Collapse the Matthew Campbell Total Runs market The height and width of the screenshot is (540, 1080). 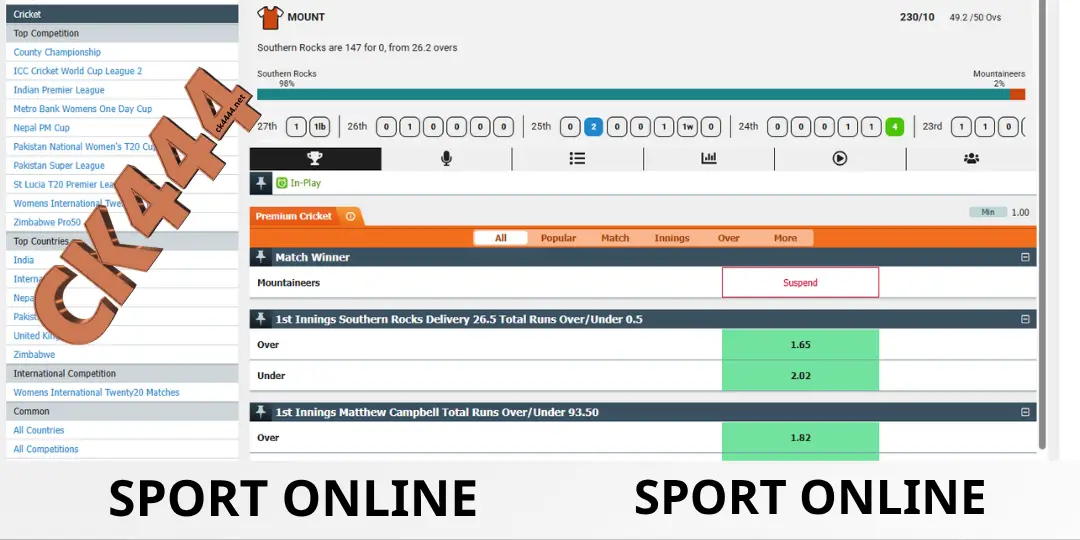(1025, 412)
